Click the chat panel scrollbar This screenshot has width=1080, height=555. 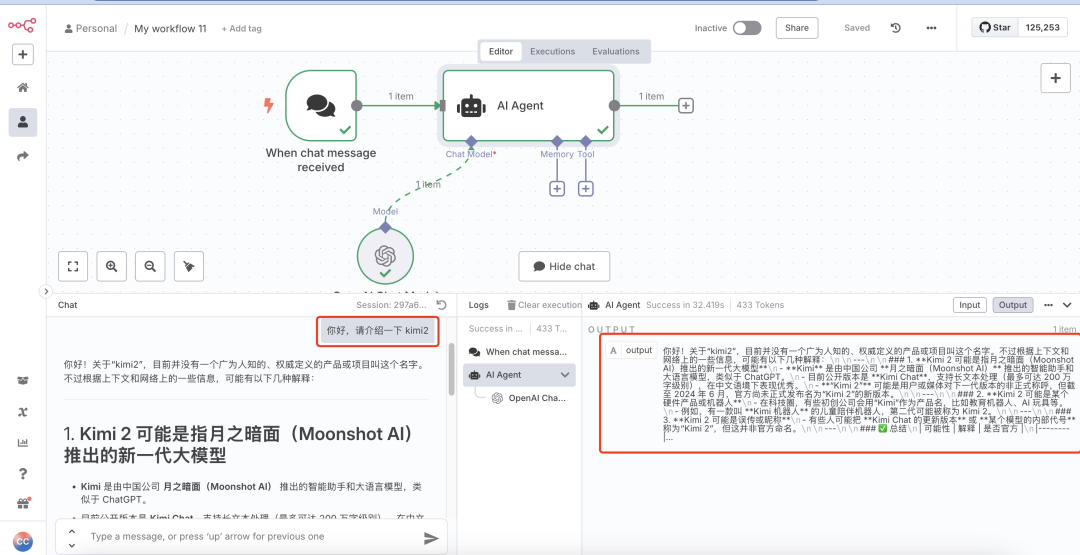click(452, 370)
